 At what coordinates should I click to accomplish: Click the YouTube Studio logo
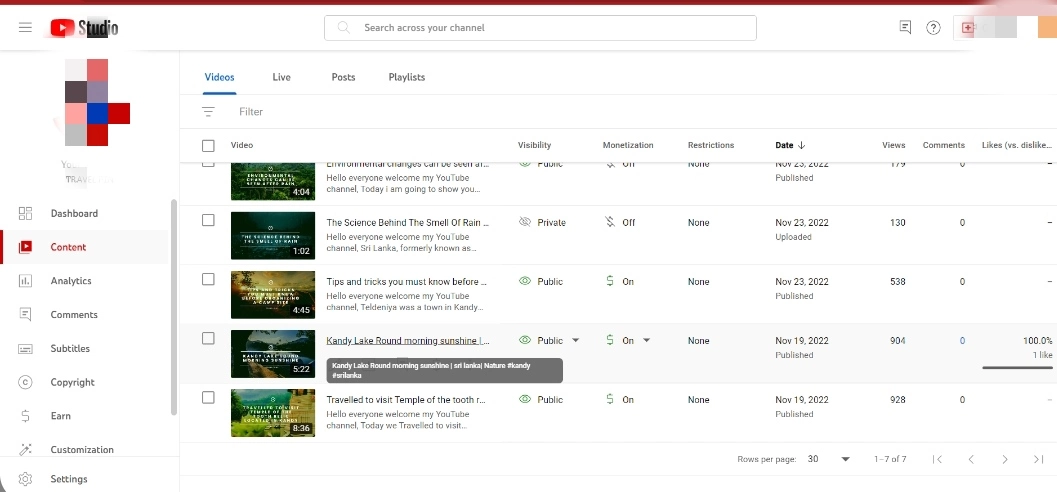pos(84,28)
